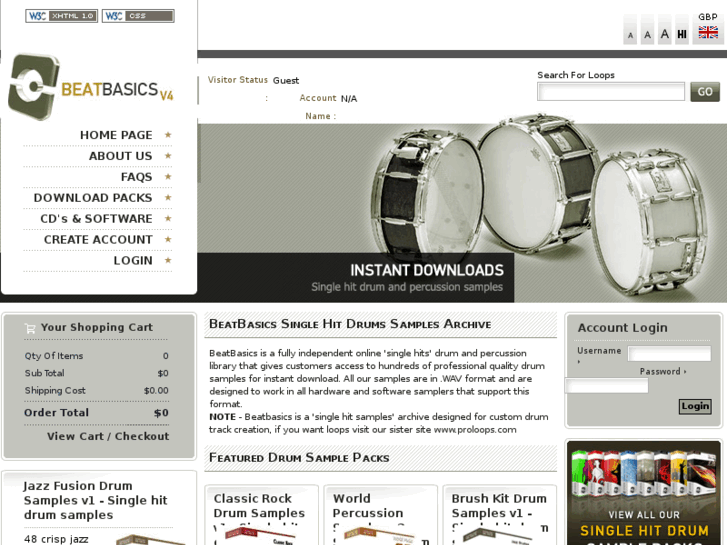Screen dimensions: 727x545
Task: Click the Shipping Cost $0.00 value
Action: point(156,391)
